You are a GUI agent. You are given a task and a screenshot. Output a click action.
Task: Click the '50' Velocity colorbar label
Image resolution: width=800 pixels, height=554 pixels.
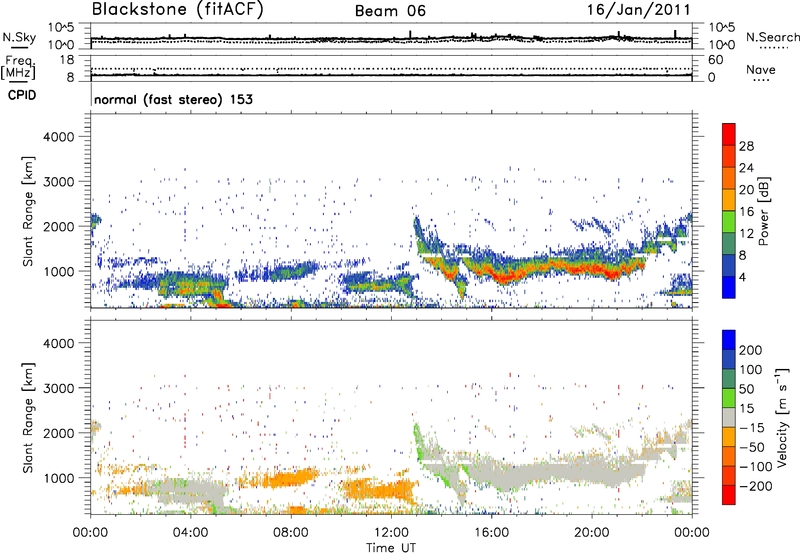click(746, 389)
